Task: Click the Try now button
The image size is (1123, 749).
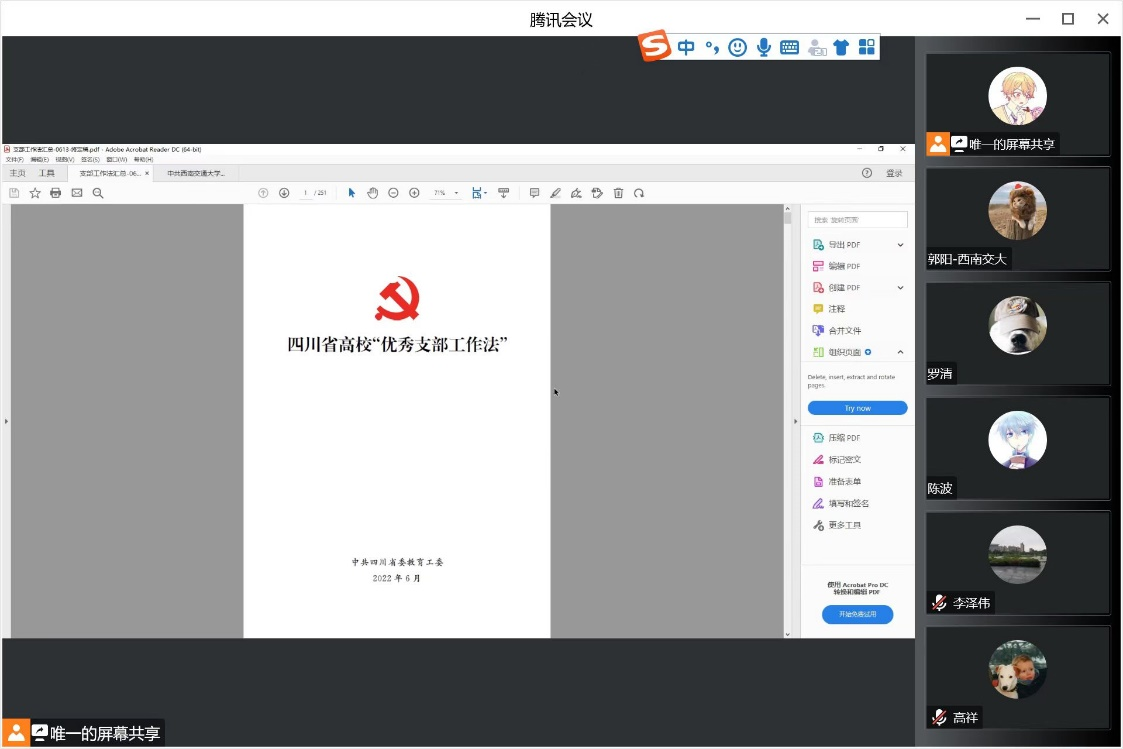Action: [x=857, y=408]
